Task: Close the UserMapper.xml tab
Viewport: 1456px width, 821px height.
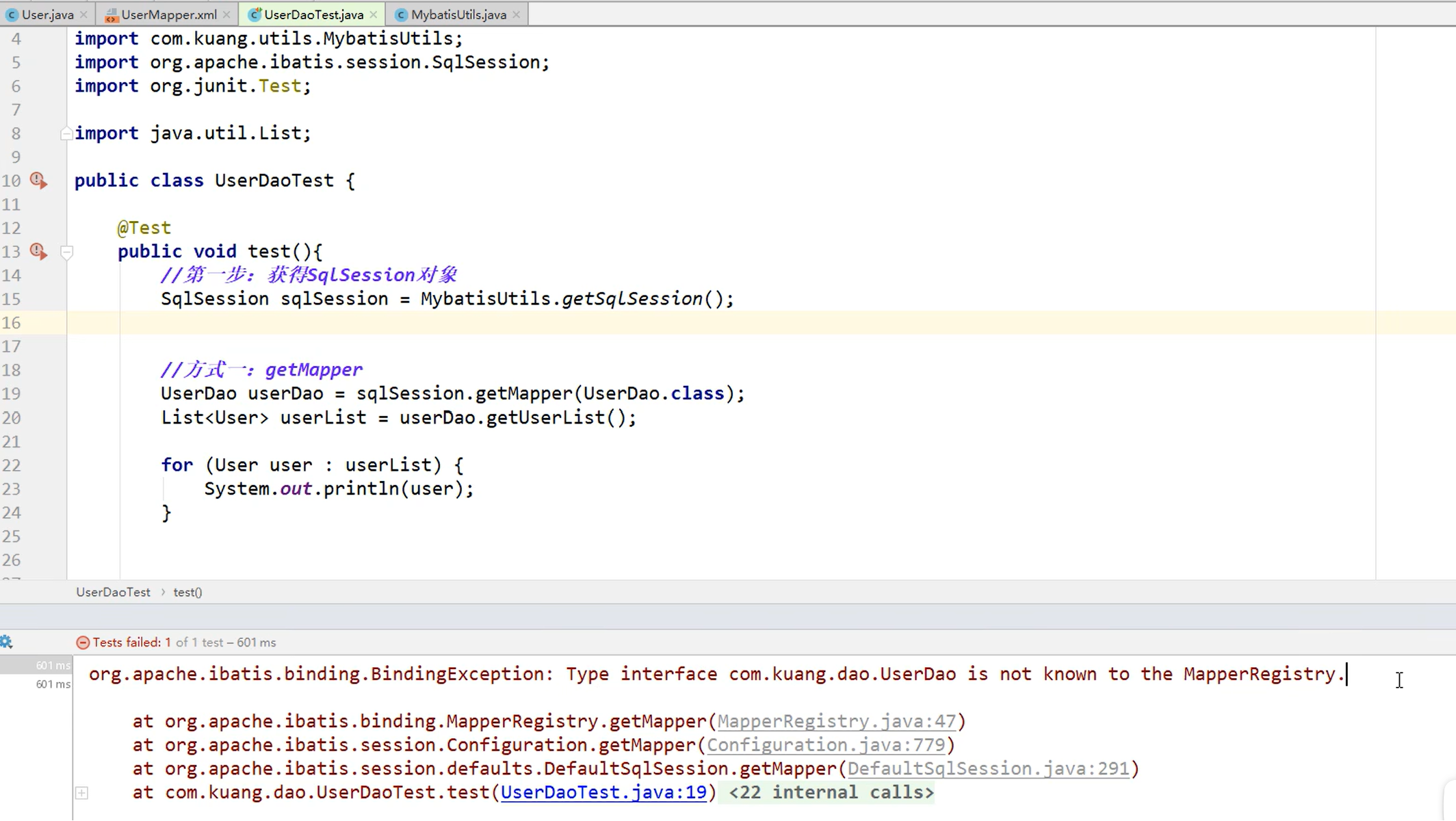Action: pyautogui.click(x=226, y=14)
